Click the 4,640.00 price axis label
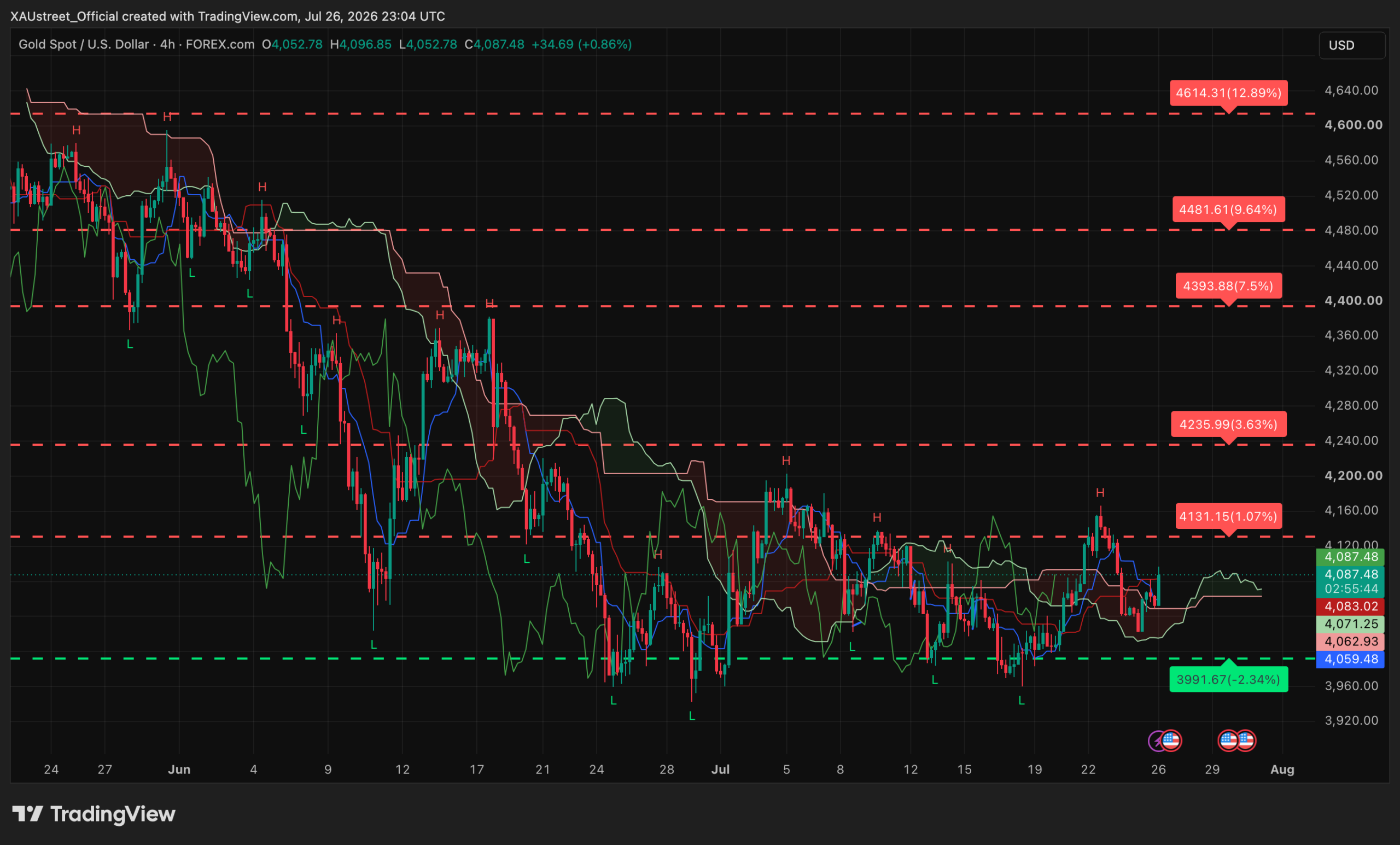The width and height of the screenshot is (1400, 845). [1351, 90]
